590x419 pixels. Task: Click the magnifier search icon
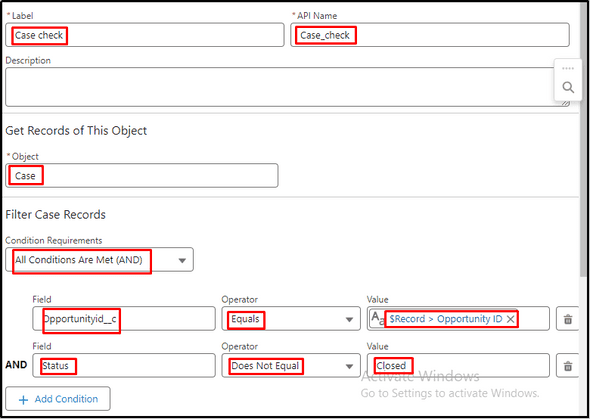(x=568, y=87)
